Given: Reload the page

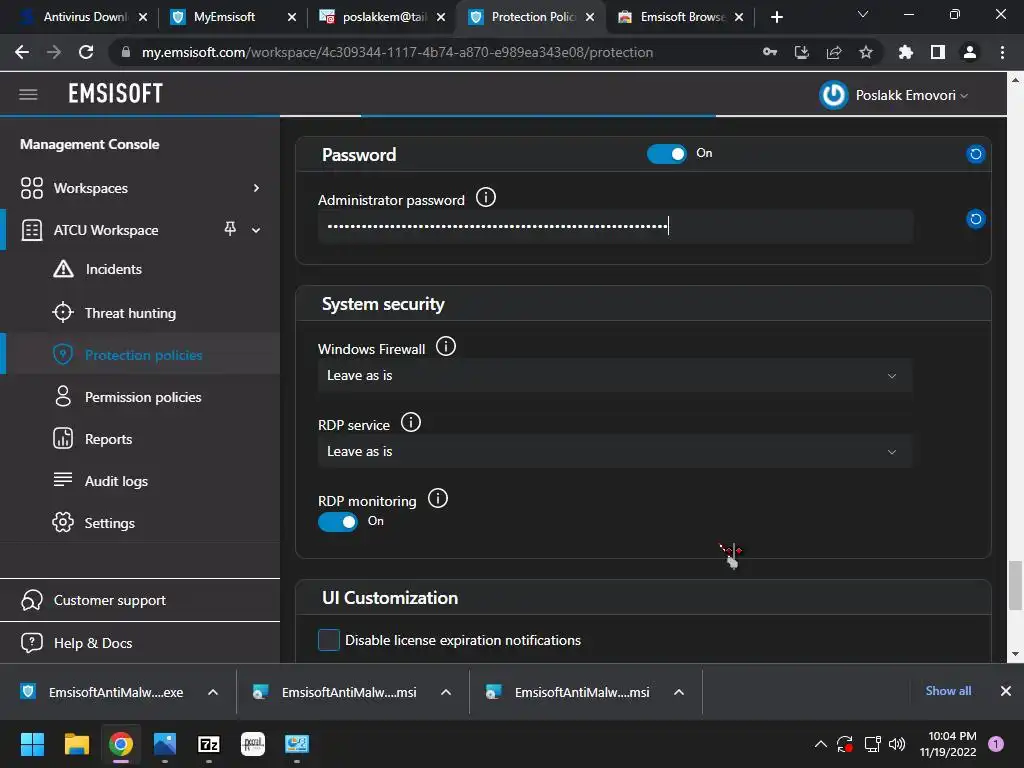Looking at the screenshot, I should (86, 52).
